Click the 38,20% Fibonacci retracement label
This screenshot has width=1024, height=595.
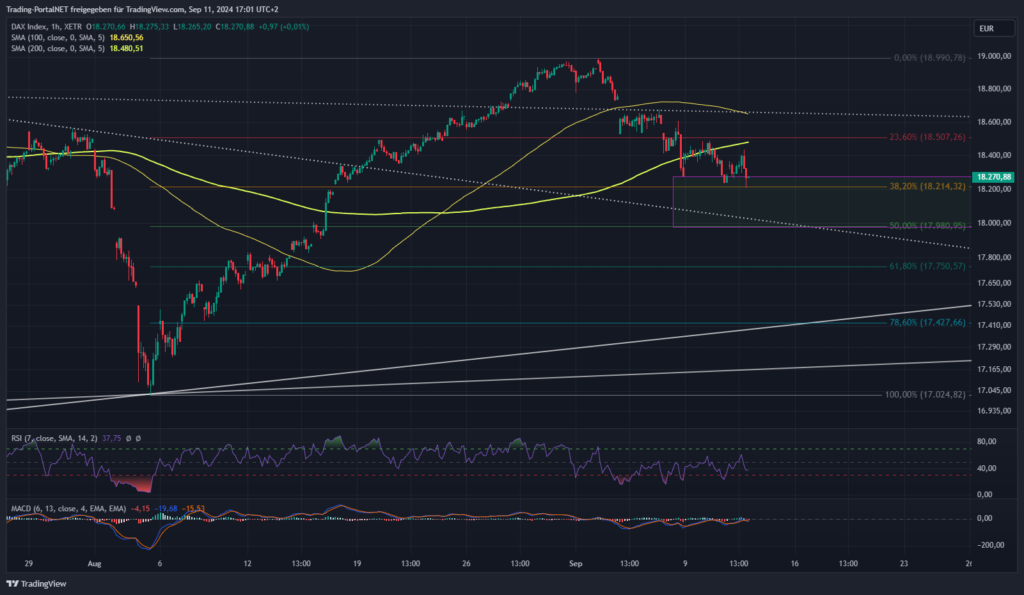click(x=927, y=186)
